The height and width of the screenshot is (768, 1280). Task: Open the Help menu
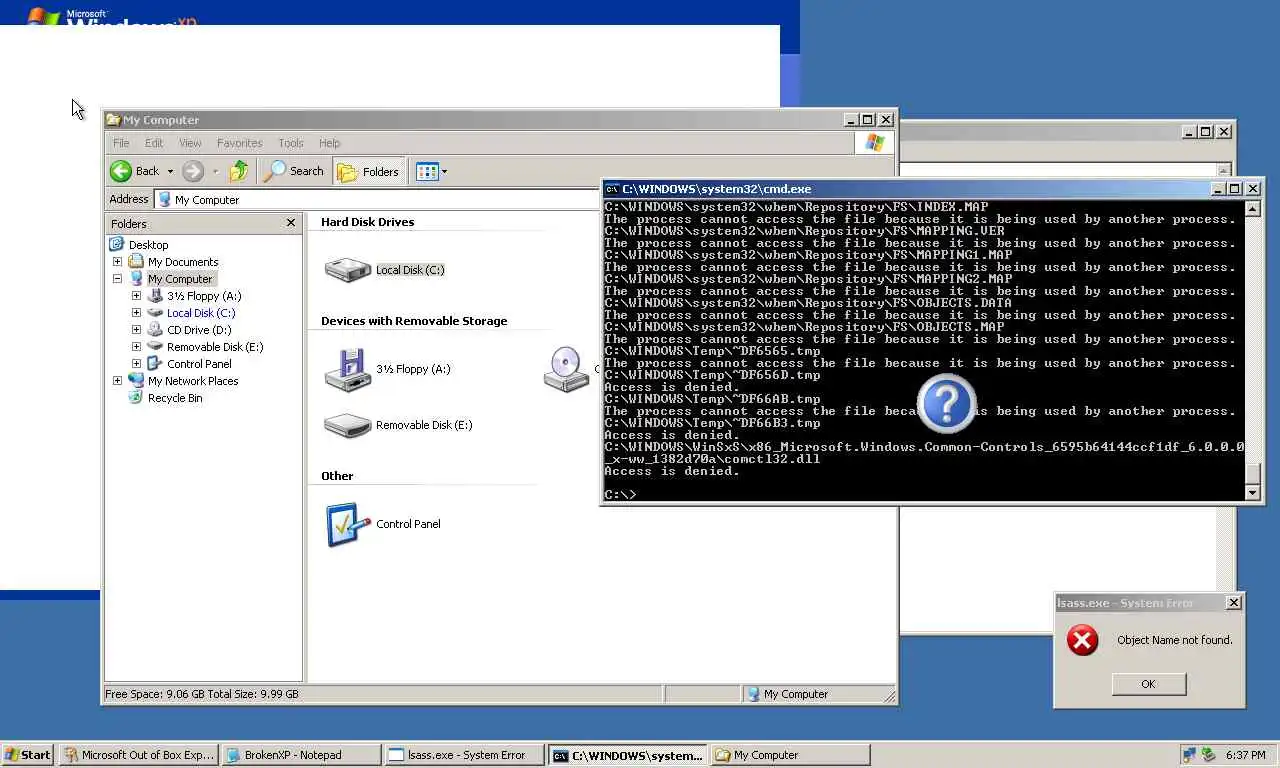click(329, 143)
